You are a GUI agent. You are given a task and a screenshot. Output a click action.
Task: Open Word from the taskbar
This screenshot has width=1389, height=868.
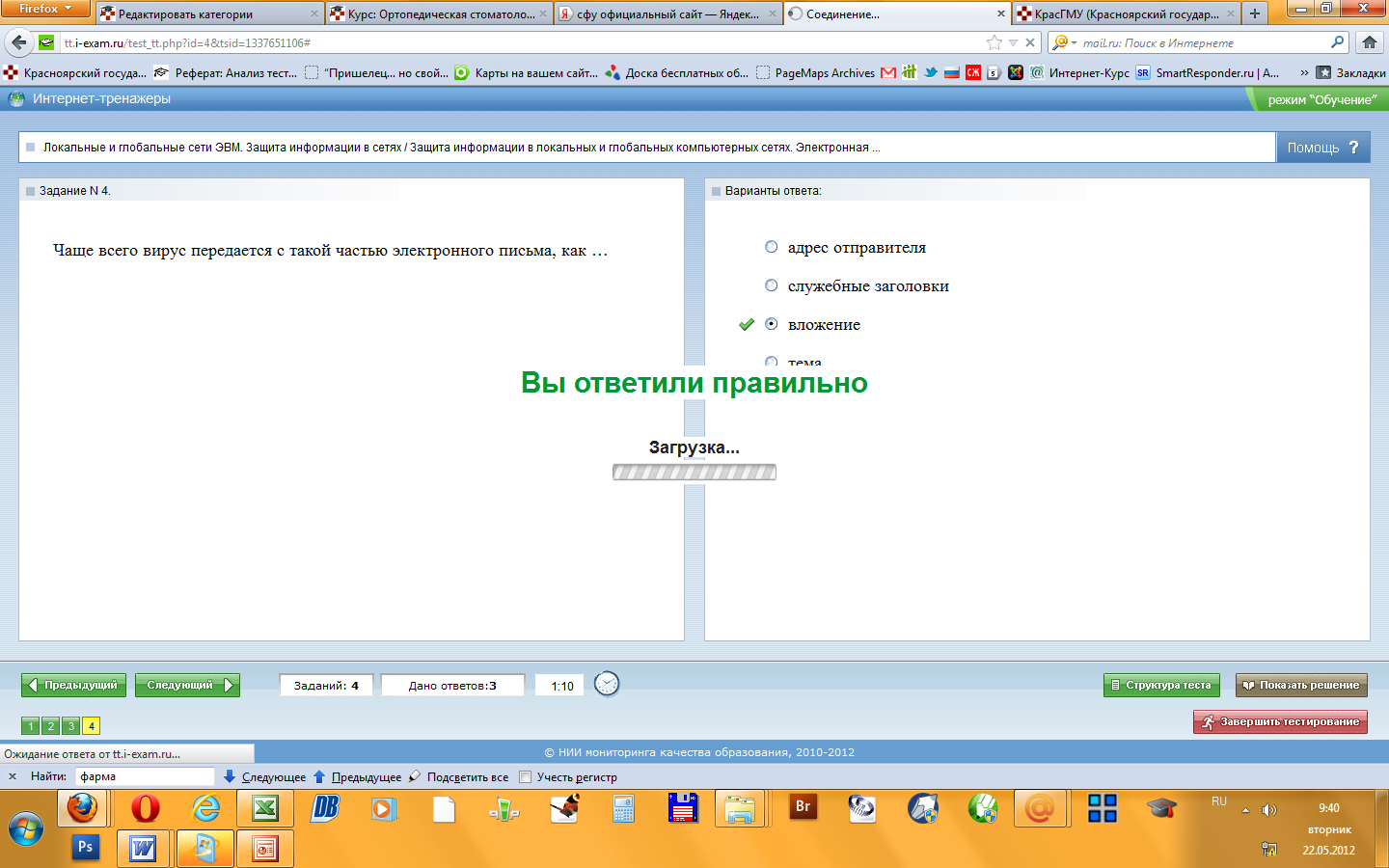pos(143,848)
